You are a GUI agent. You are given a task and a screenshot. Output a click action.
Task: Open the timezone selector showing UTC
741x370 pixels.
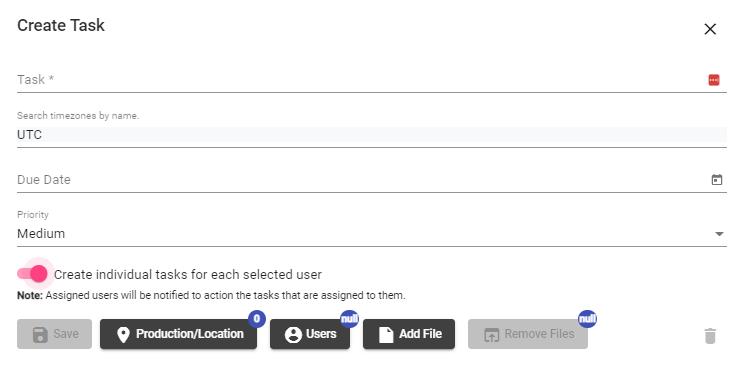[x=371, y=135]
